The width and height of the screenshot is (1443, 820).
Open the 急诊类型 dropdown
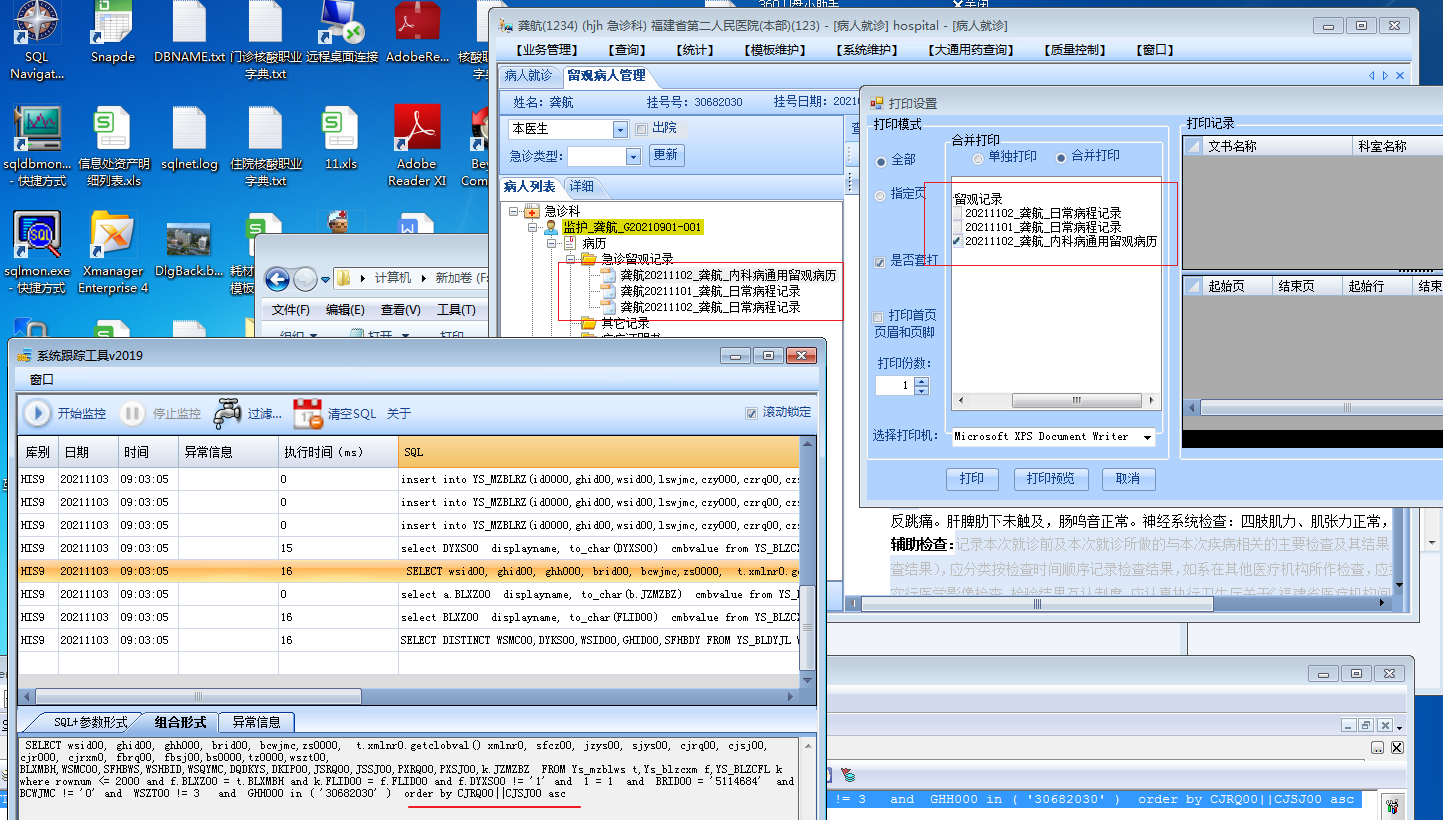tap(632, 156)
